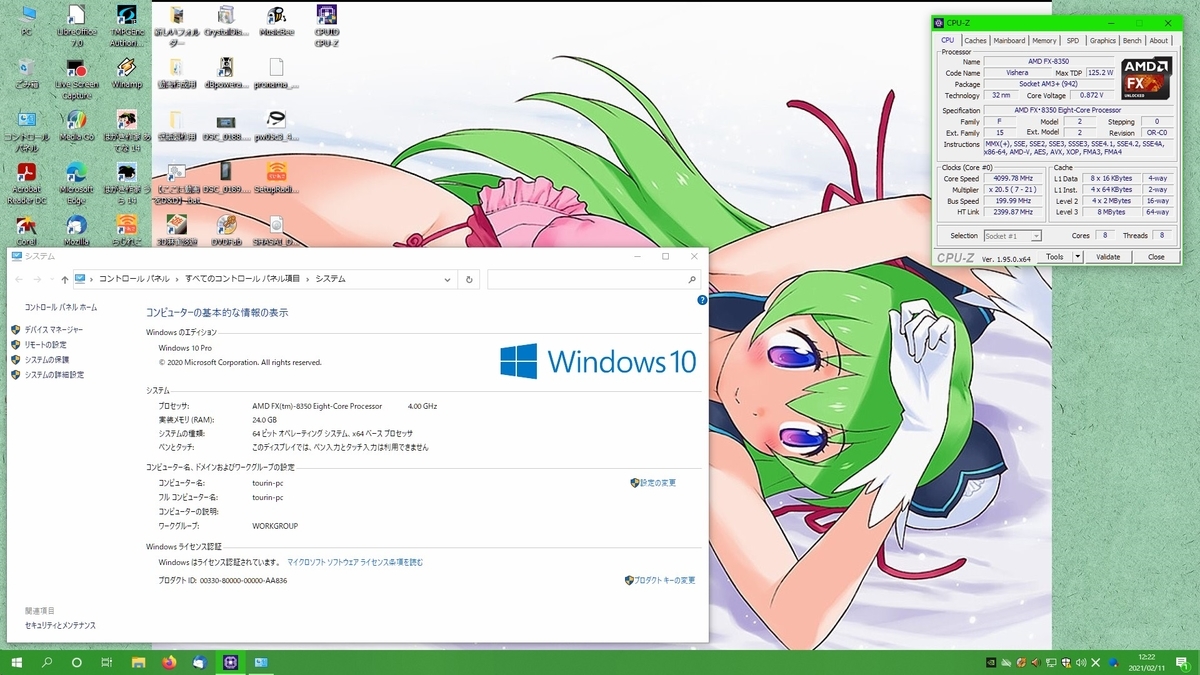Click the Validate button in CPU-Z

tap(1108, 257)
